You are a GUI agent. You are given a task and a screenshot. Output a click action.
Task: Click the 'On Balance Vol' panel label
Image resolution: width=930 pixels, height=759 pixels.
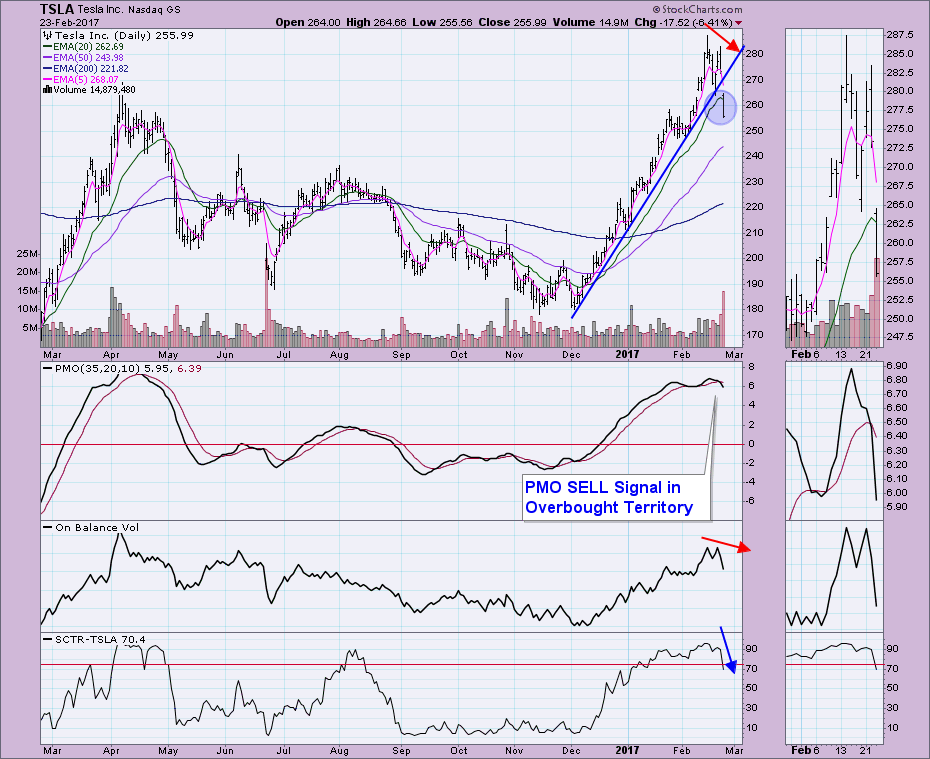click(x=97, y=528)
